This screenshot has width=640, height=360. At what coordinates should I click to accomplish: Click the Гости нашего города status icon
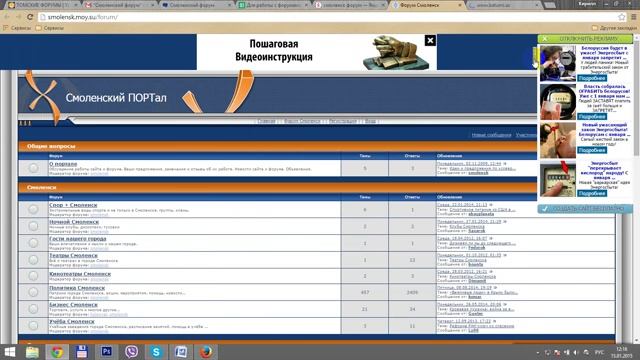coord(33,243)
